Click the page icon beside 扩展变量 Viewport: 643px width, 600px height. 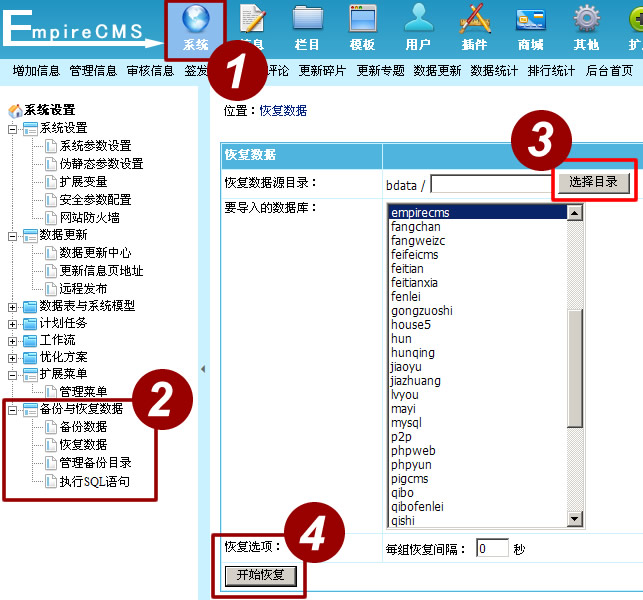51,182
